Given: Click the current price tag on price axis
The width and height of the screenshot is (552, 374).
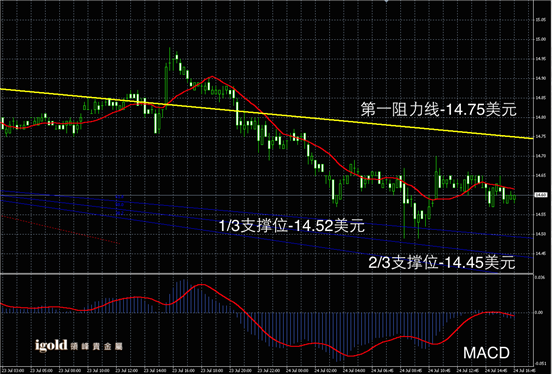Looking at the screenshot, I should pos(540,195).
